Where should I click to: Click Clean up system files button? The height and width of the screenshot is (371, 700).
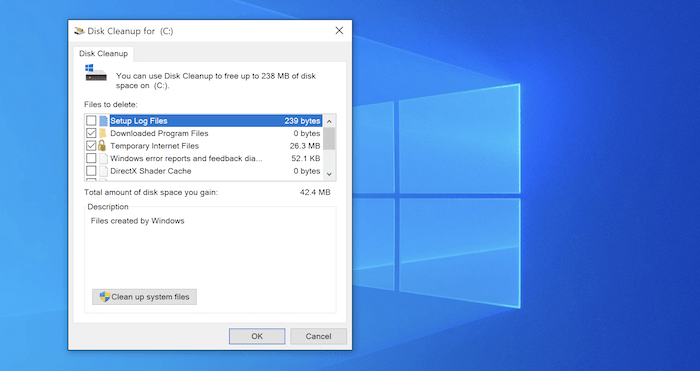tap(144, 297)
